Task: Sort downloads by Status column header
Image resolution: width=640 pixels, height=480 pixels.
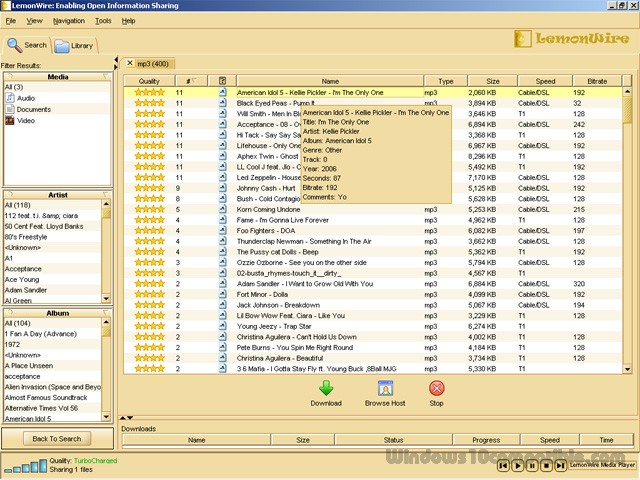Action: coord(393,440)
